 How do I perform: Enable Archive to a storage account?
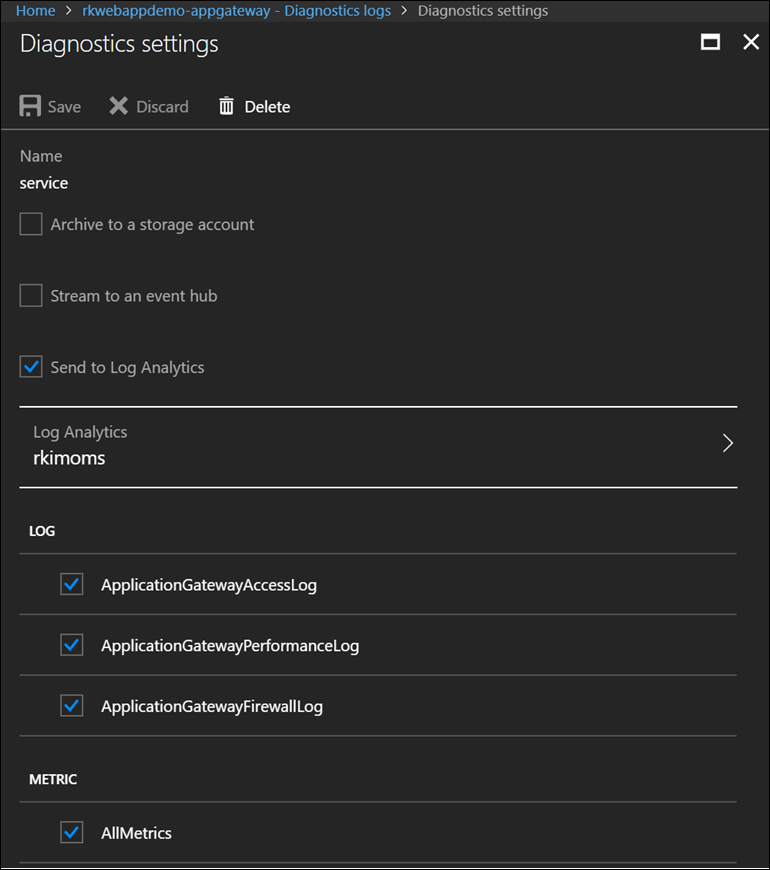31,223
